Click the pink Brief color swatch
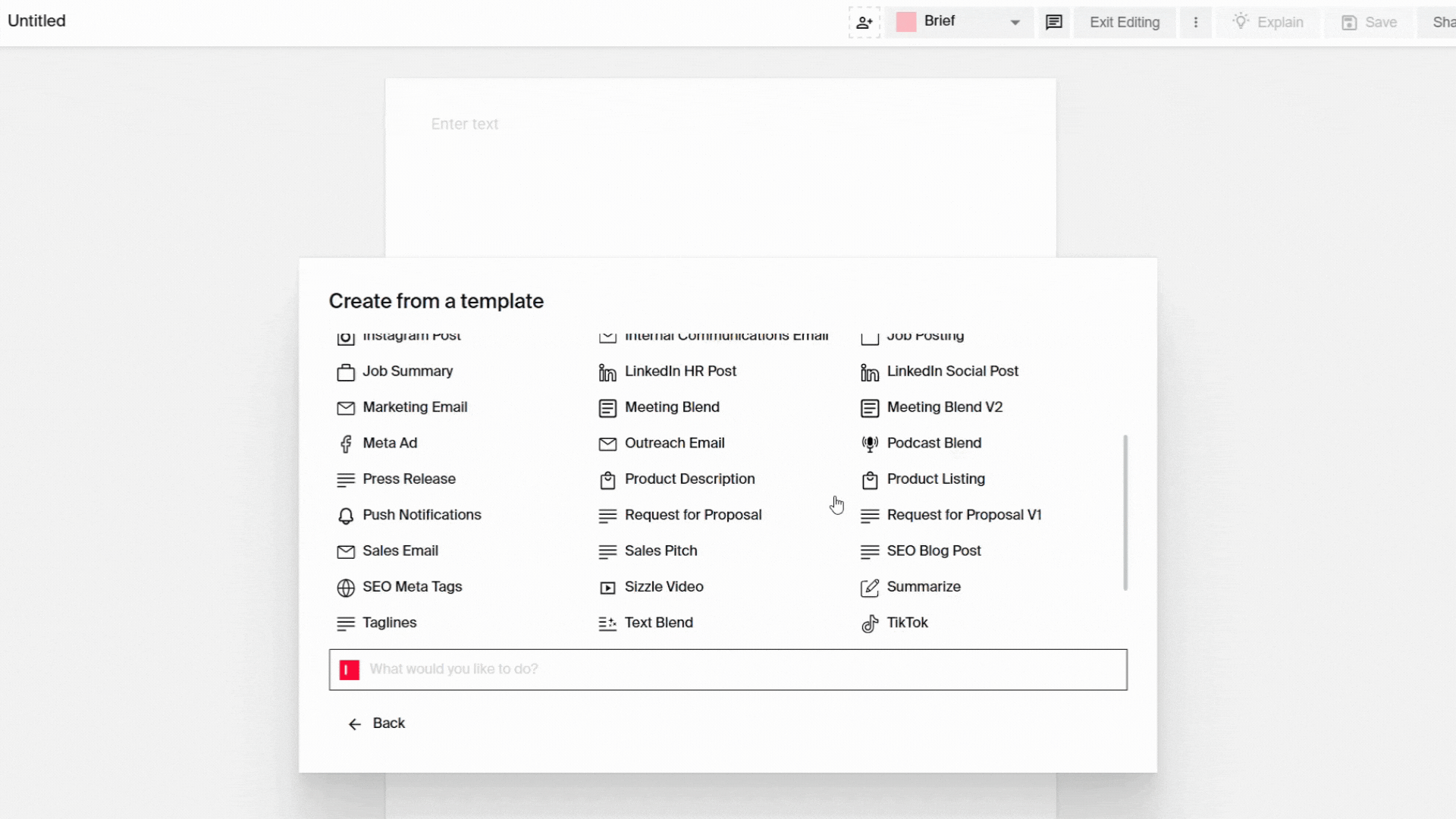The height and width of the screenshot is (819, 1456). 905,21
